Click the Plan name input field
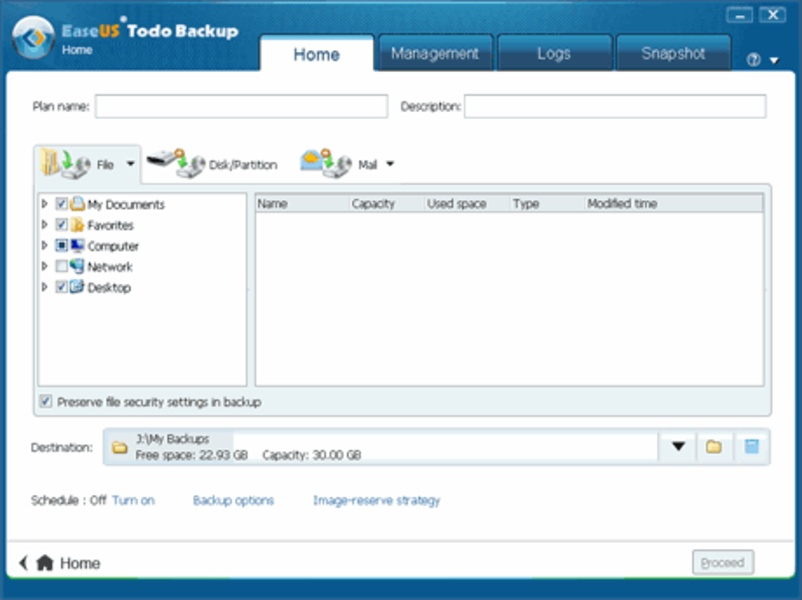The height and width of the screenshot is (600, 802). (241, 106)
